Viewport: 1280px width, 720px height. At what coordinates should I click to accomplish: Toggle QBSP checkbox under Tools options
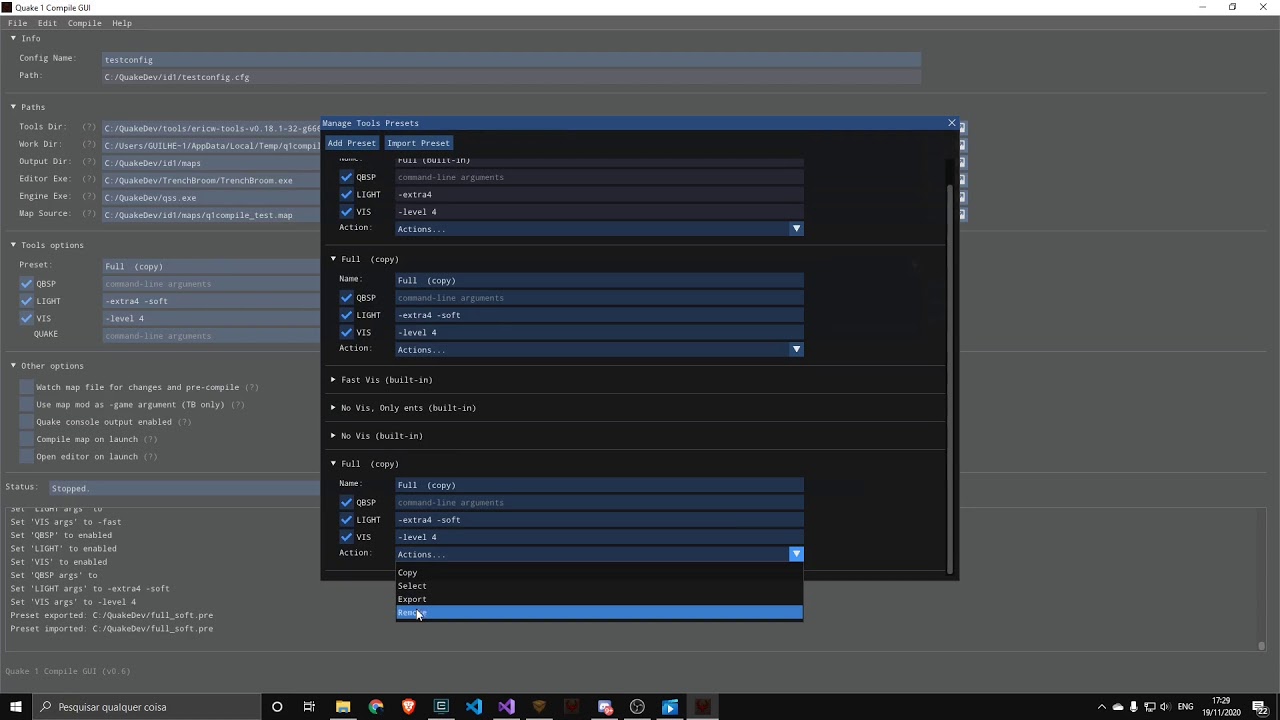coord(27,284)
